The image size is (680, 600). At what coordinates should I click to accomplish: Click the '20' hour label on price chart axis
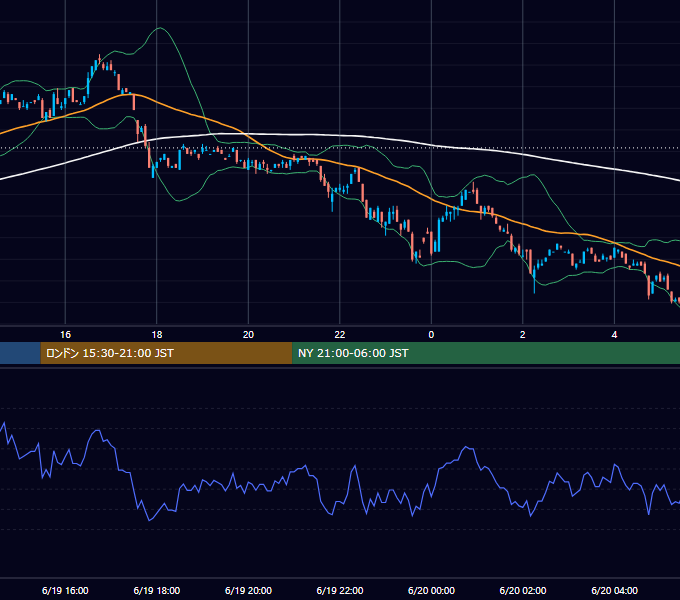(x=248, y=335)
